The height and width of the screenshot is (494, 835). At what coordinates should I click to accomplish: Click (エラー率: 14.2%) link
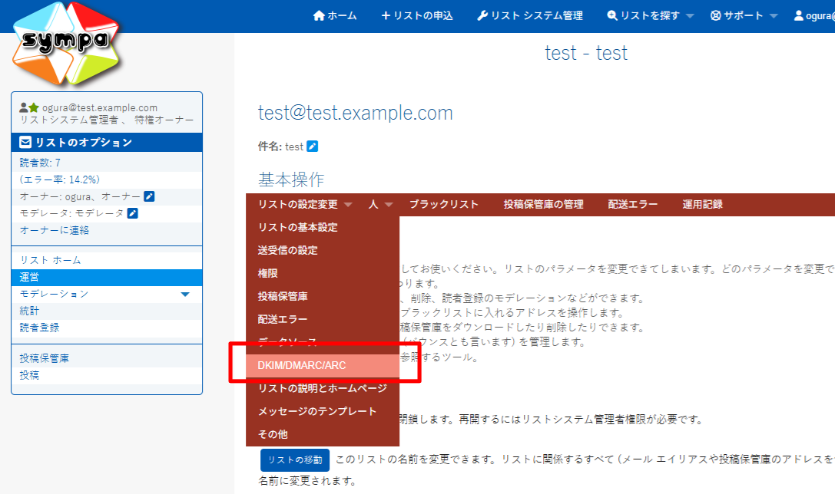point(60,180)
